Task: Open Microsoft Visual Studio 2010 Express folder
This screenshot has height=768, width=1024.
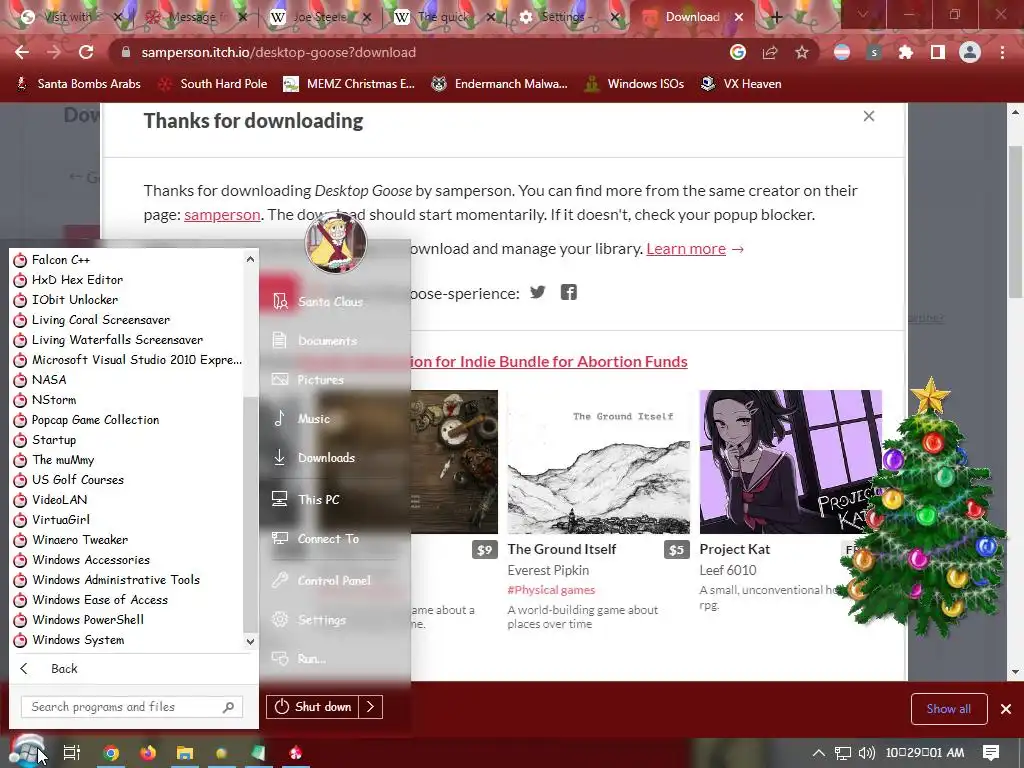Action: 126,360
